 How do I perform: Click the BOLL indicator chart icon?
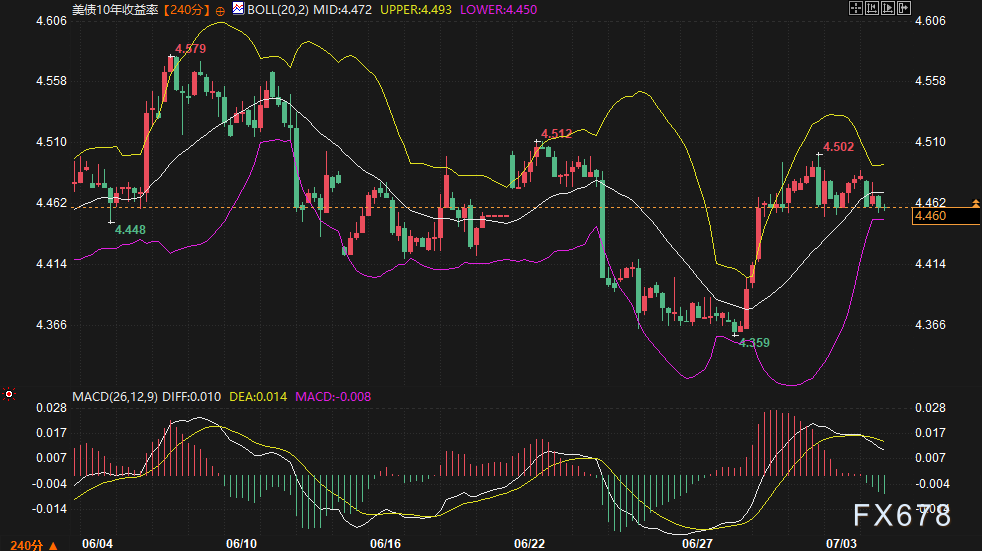[239, 8]
